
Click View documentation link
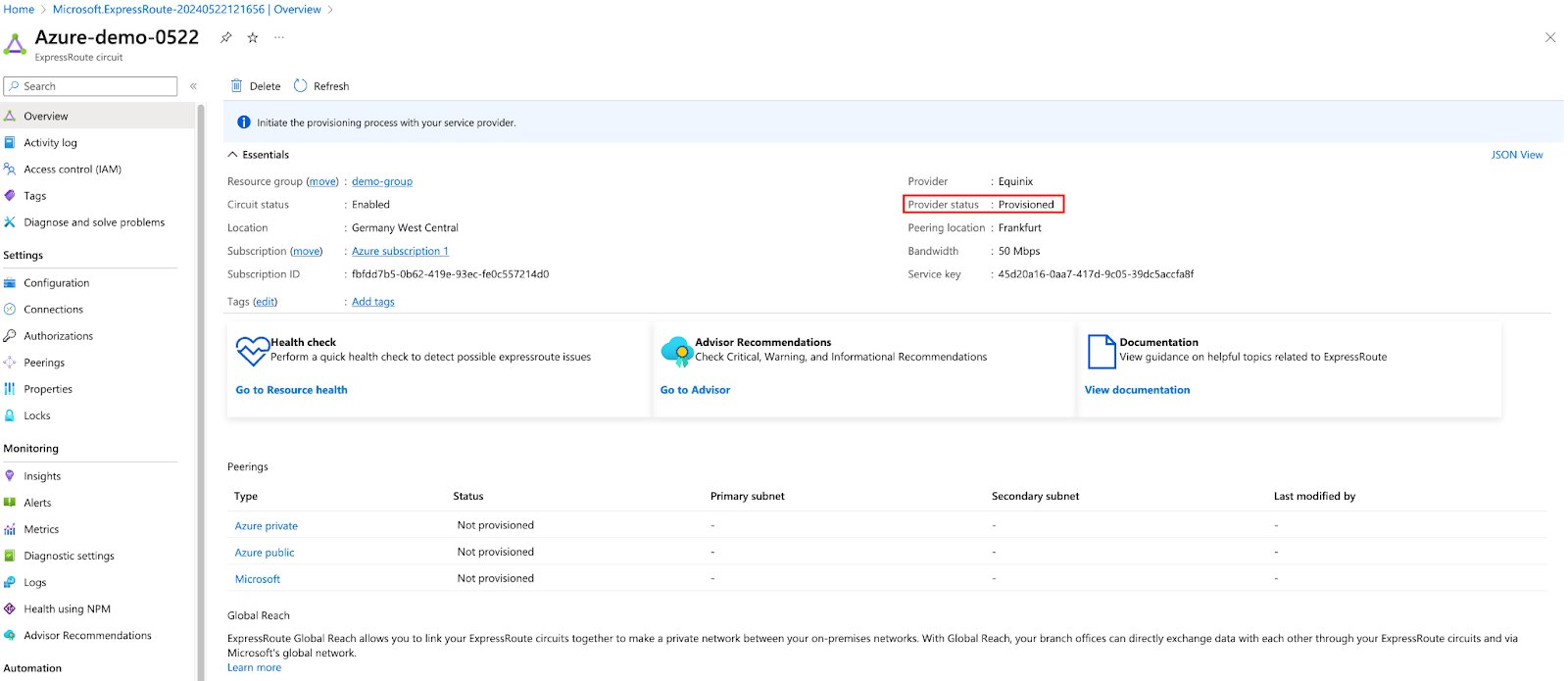click(x=1137, y=390)
